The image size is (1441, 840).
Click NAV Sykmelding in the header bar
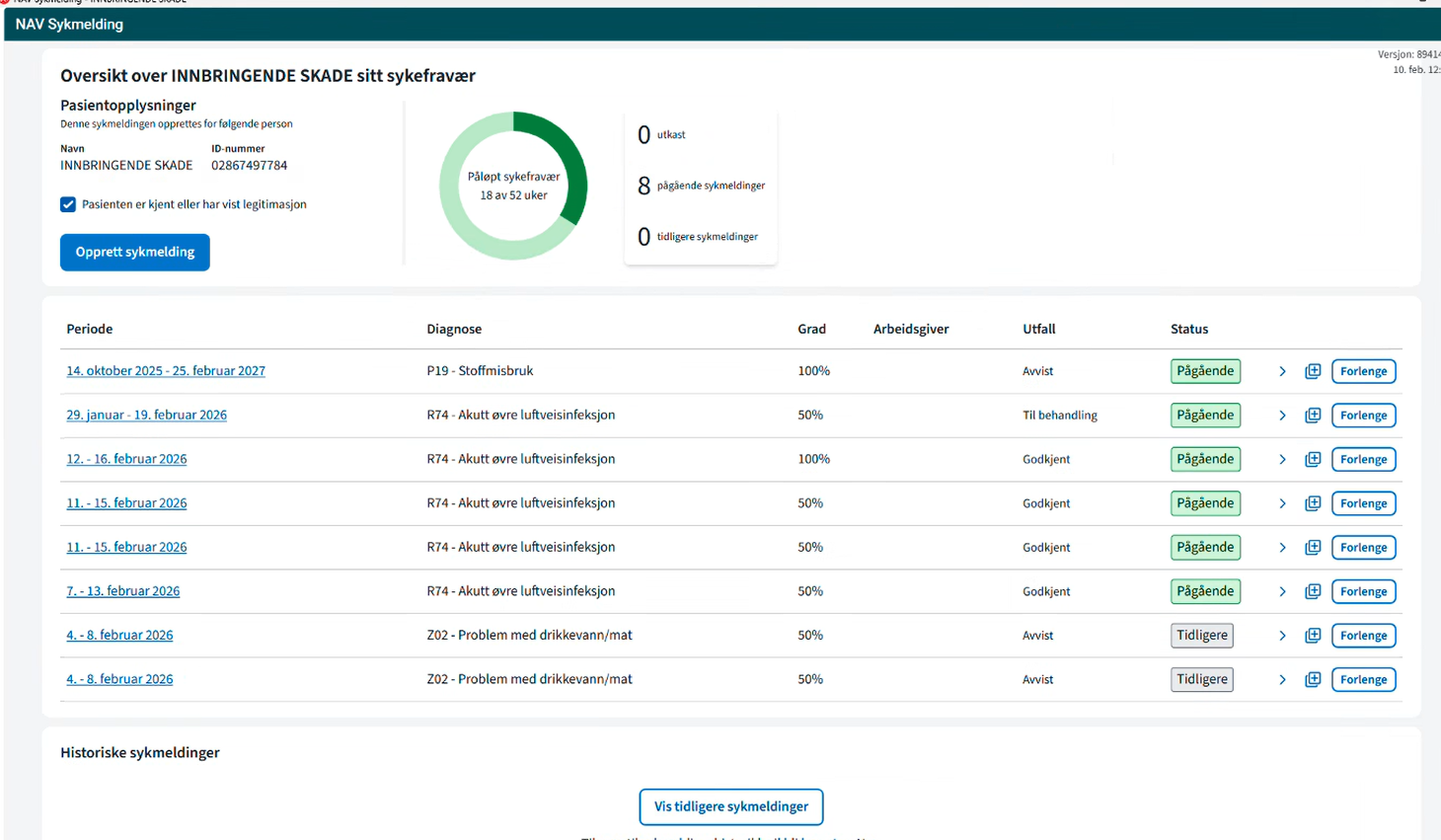(69, 24)
